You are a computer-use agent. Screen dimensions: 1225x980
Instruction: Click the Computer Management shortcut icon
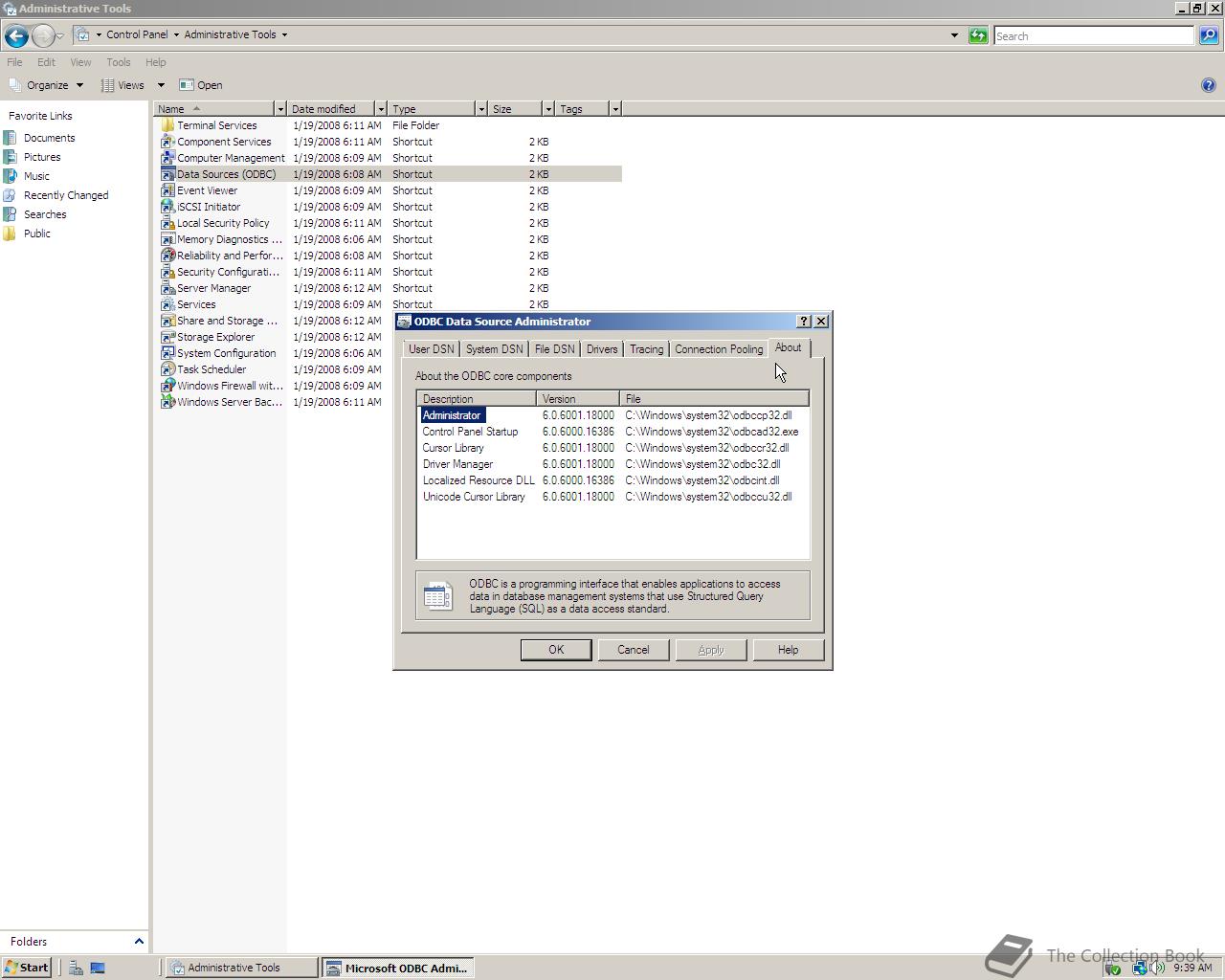[167, 158]
